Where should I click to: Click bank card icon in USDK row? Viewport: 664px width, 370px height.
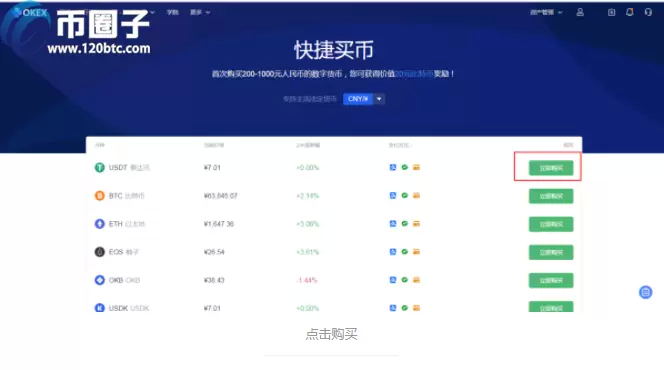click(416, 308)
